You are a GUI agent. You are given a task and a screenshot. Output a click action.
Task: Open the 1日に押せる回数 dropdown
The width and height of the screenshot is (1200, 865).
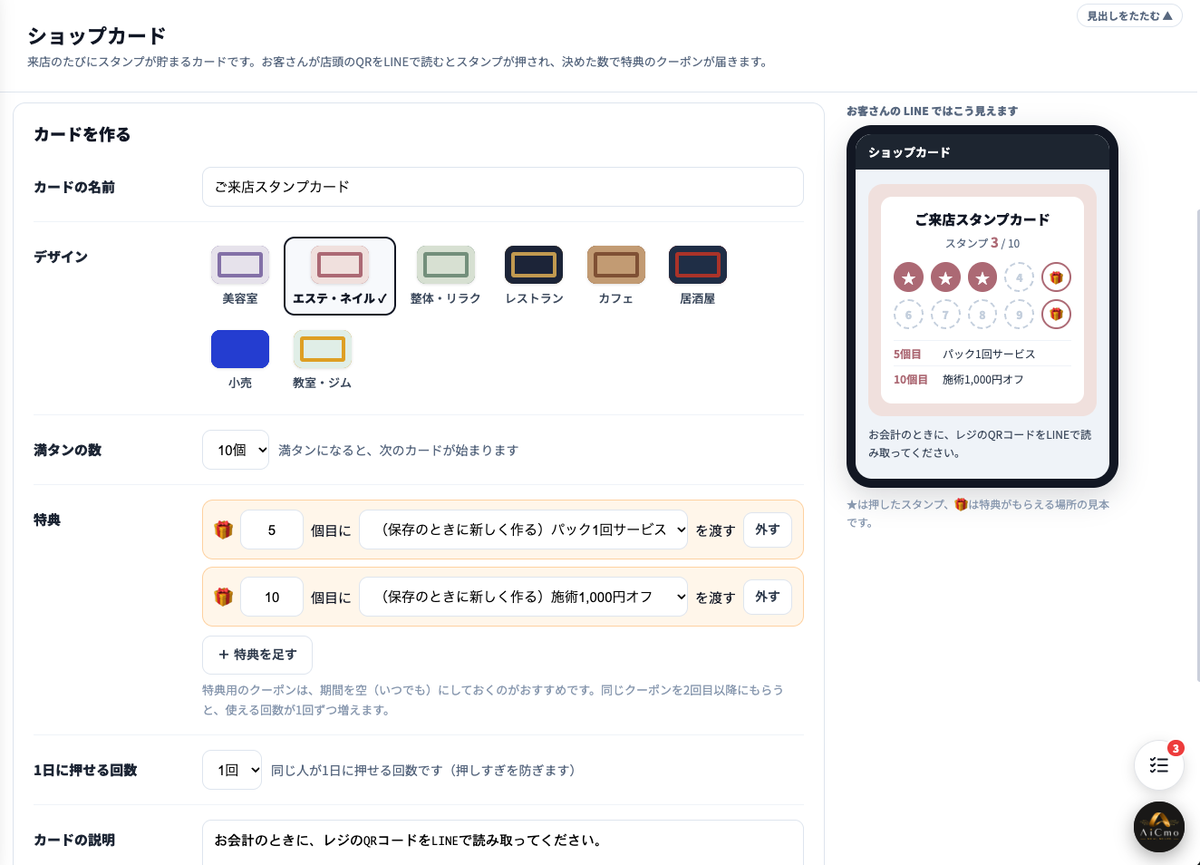click(232, 770)
